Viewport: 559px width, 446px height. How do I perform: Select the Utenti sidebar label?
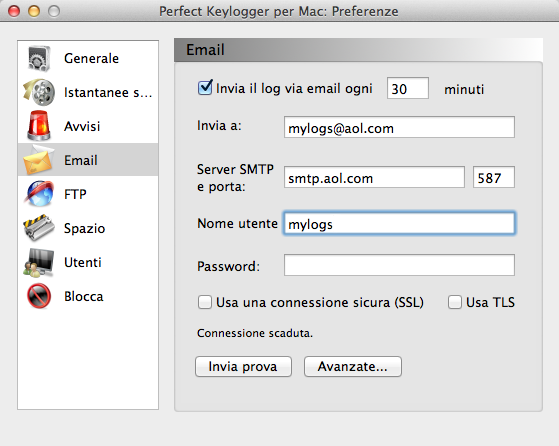click(x=83, y=262)
